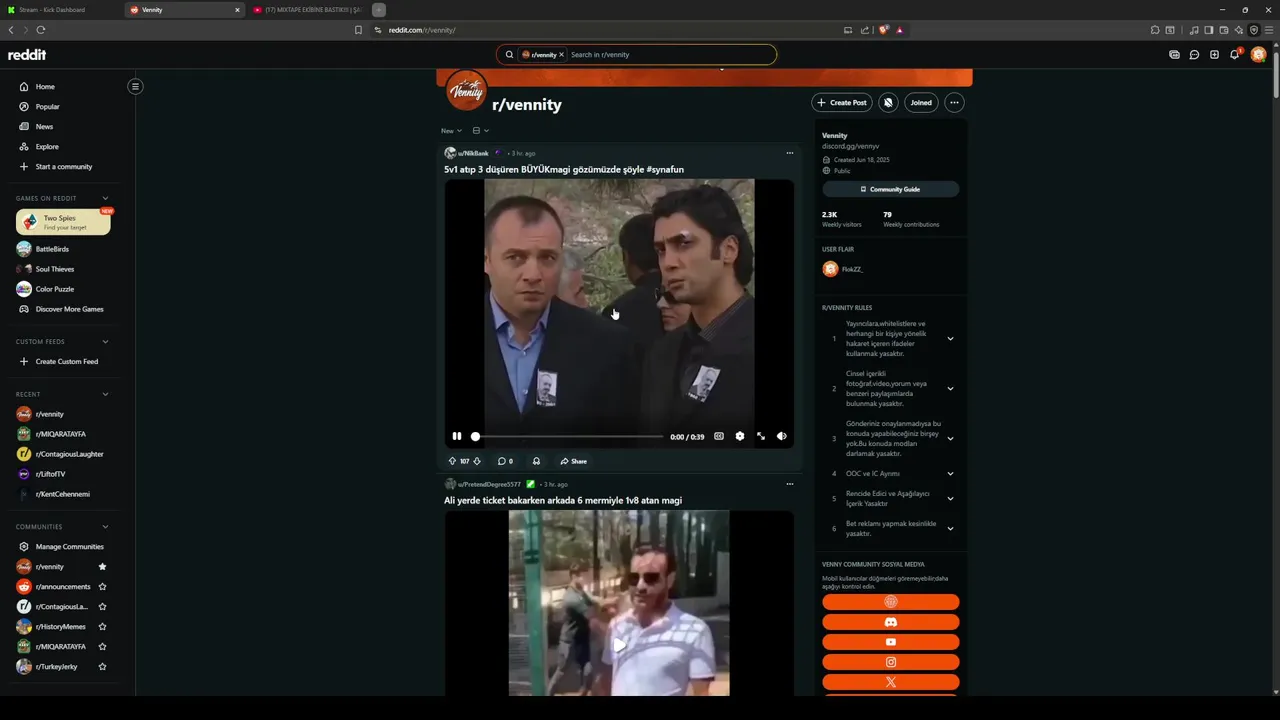Open the Two Spies game card
Viewport: 1280px width, 720px height.
tap(63, 222)
